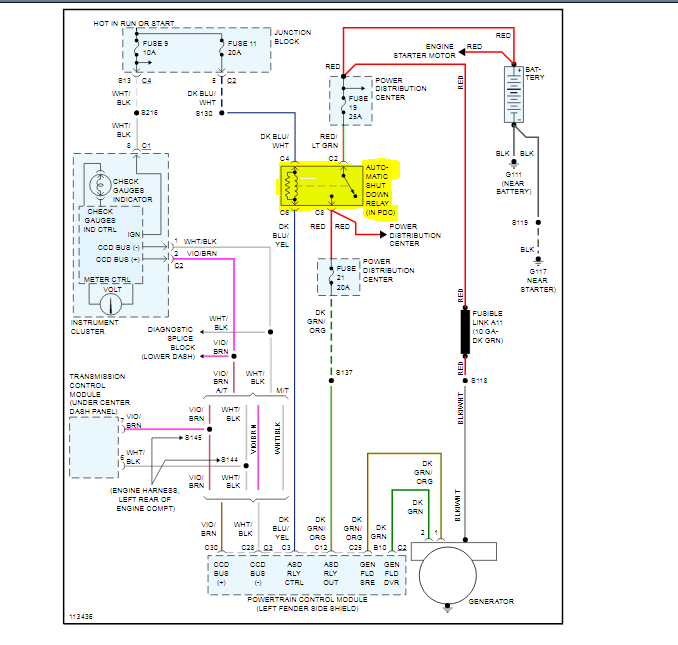
Task: Click the generator circle symbol
Action: point(448,575)
